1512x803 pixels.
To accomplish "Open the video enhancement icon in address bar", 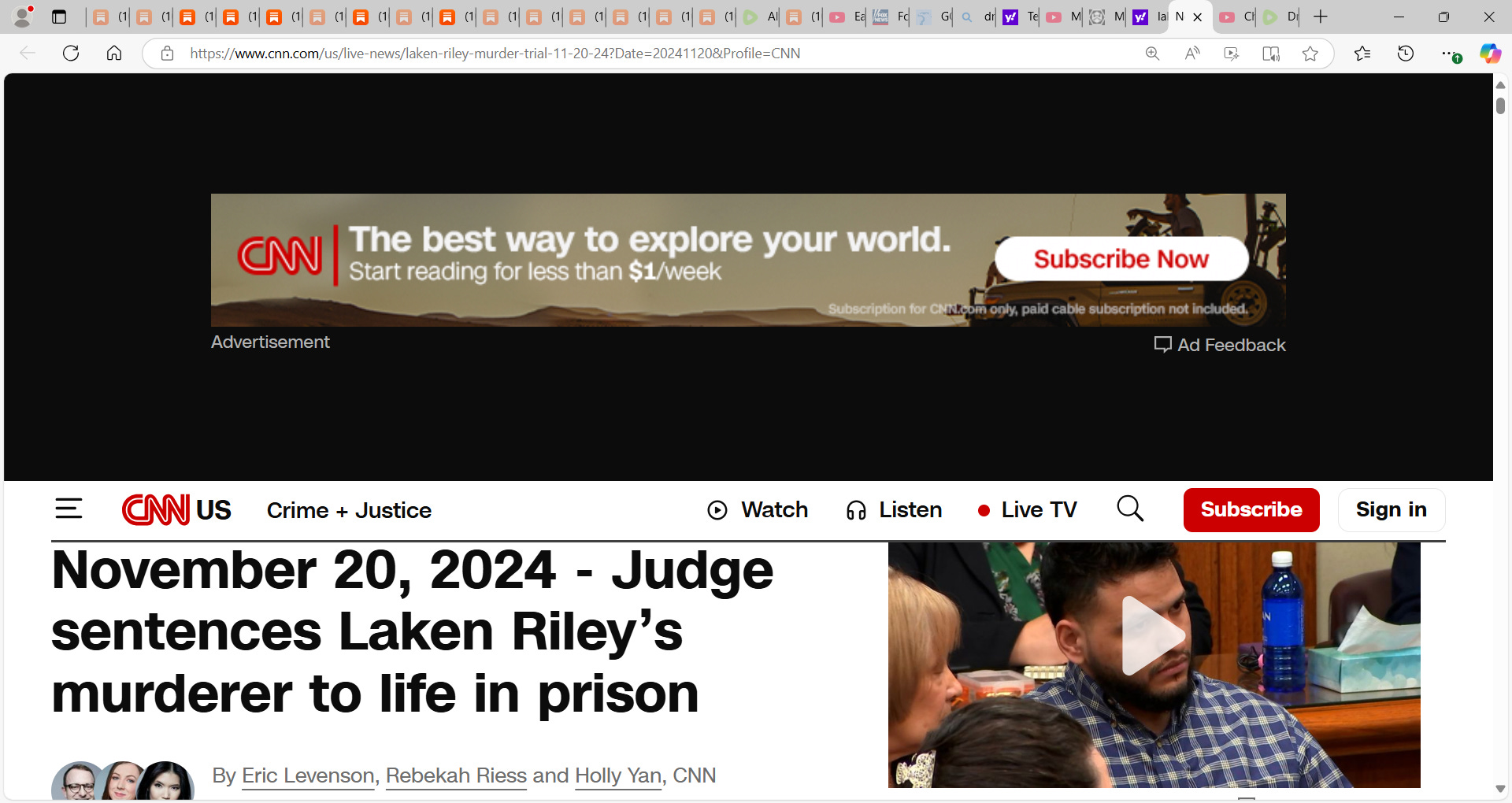I will [1232, 53].
